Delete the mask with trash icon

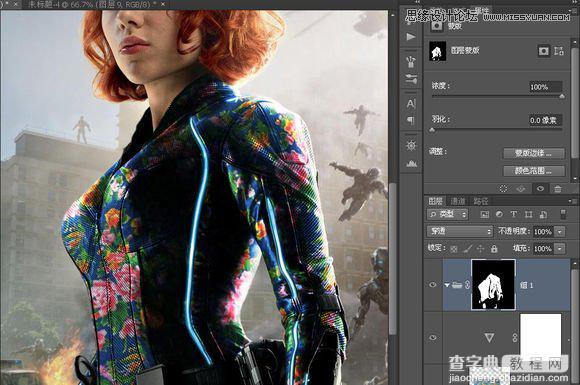[557, 189]
